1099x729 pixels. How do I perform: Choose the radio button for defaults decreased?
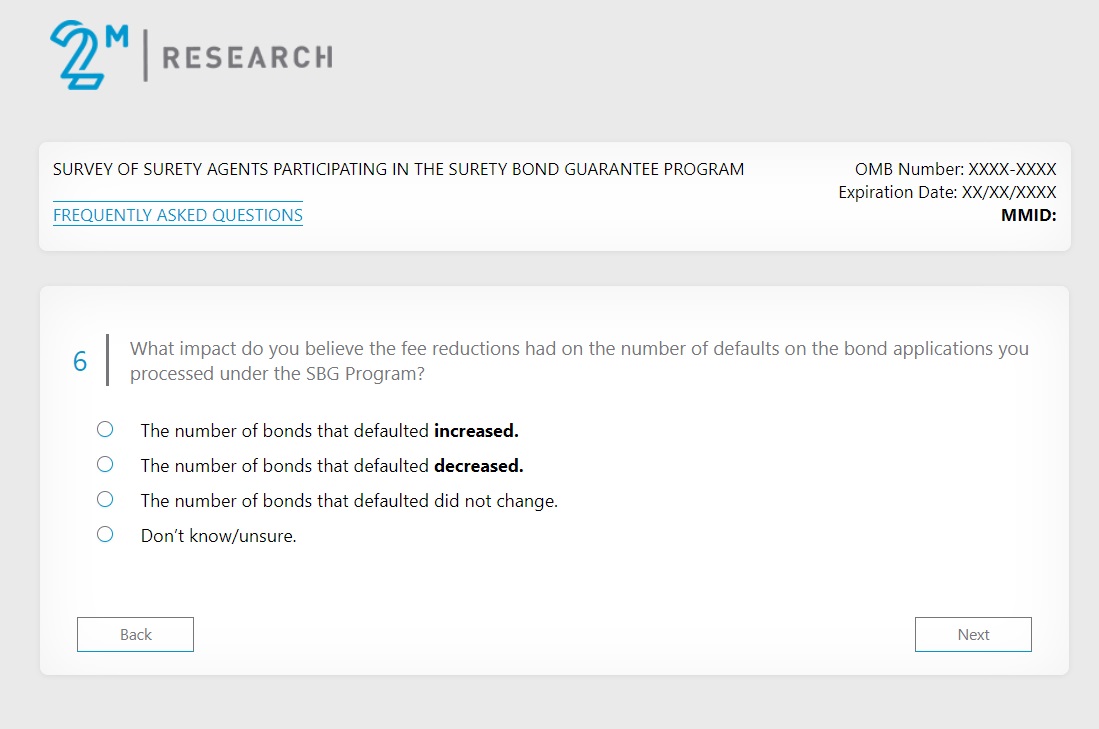click(105, 465)
